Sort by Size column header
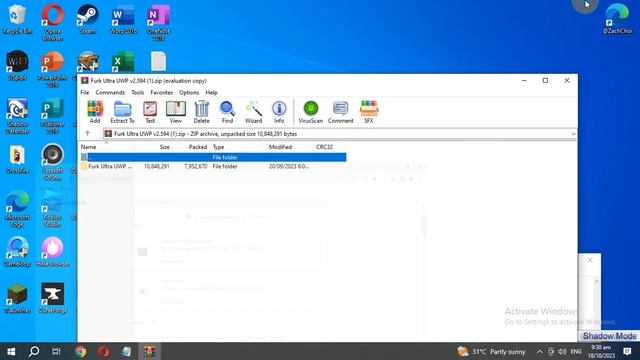The height and width of the screenshot is (360, 640). pyautogui.click(x=164, y=147)
